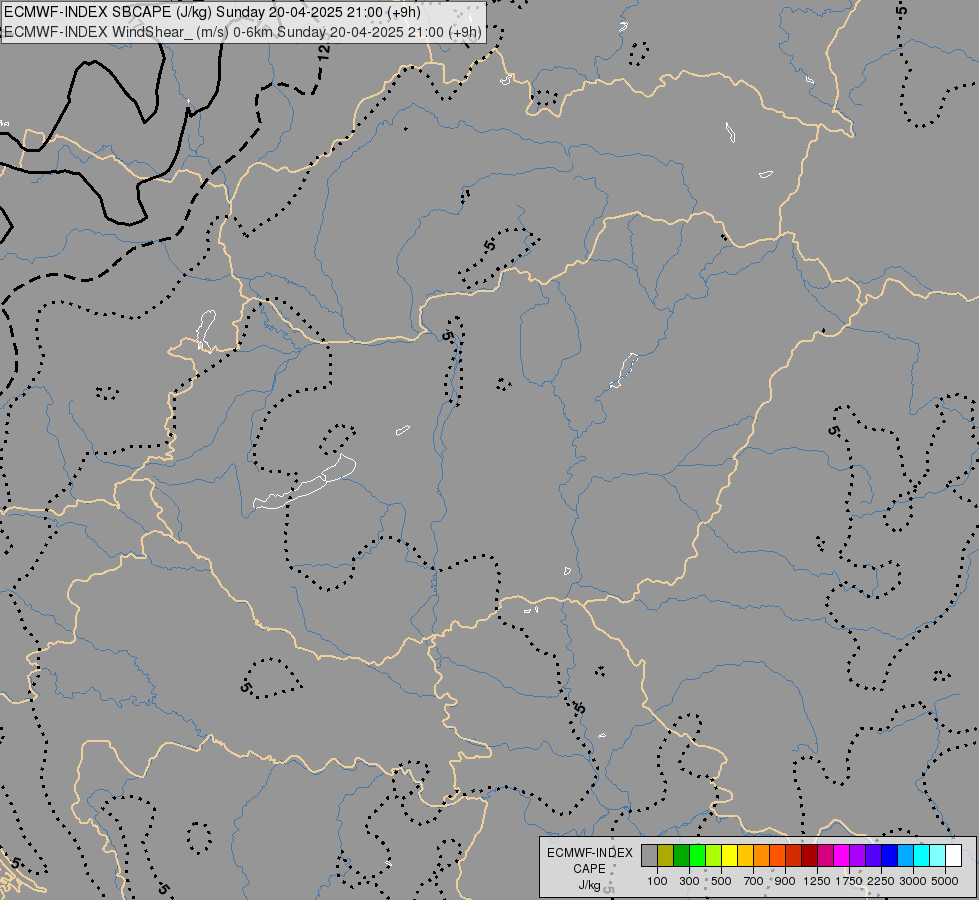Click the legend value label 900
The height and width of the screenshot is (900, 979).
click(x=785, y=881)
